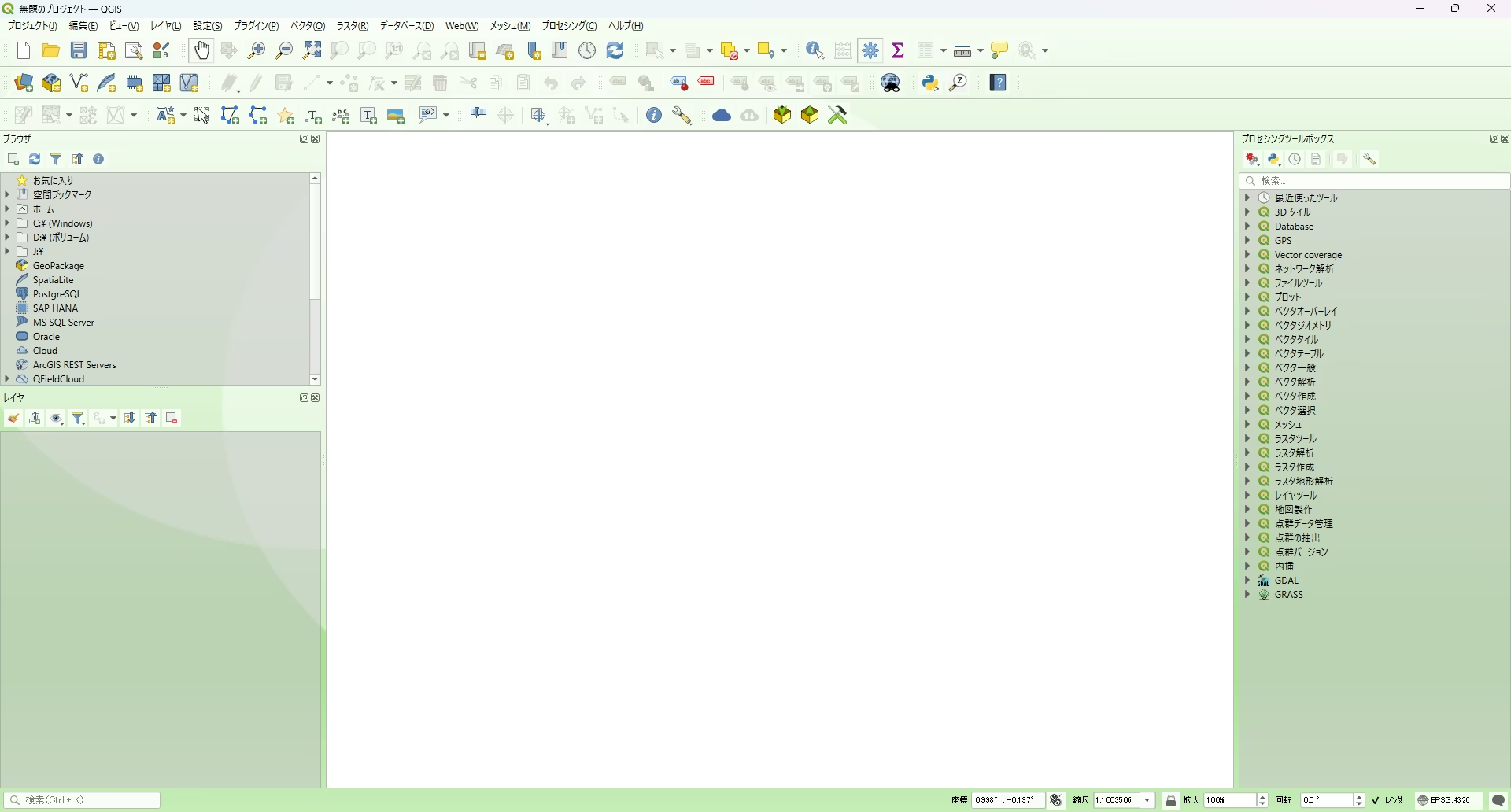This screenshot has height=812, width=1511.
Task: Open the style manager icon
Action: click(x=162, y=51)
